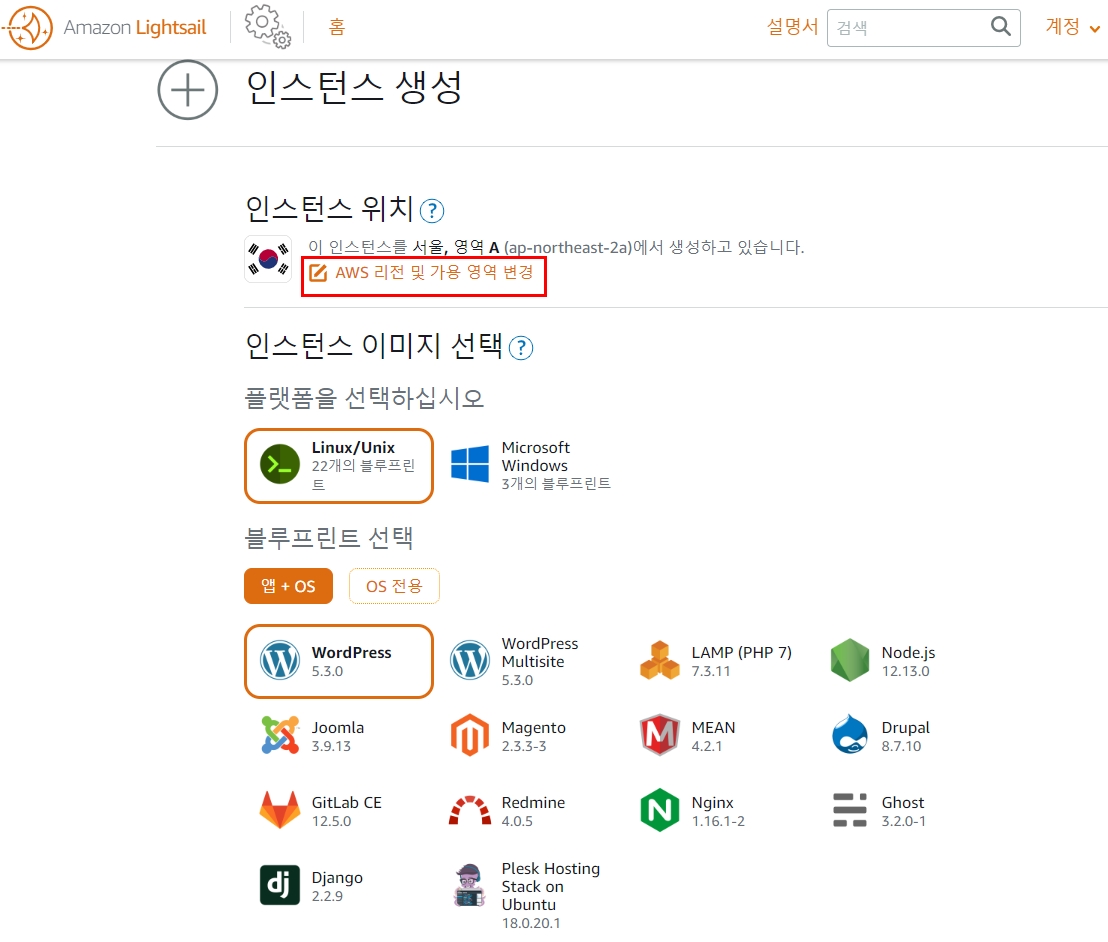Screen dimensions: 1108x942
Task: Select the Nginx 1.16.1-2 blueprint
Action: pos(692,811)
